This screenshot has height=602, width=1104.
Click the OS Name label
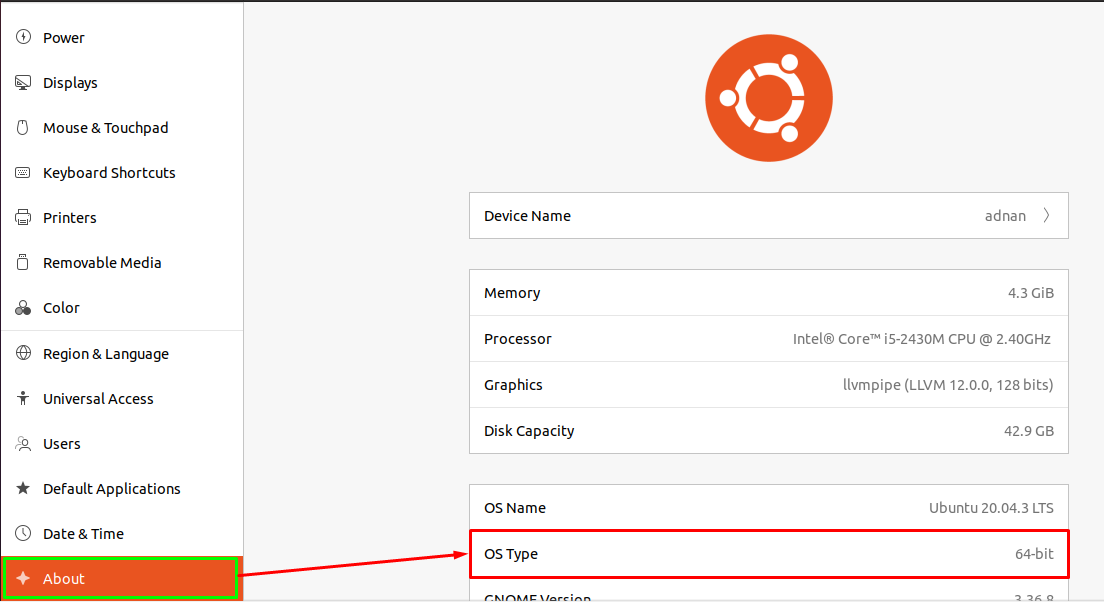click(515, 508)
